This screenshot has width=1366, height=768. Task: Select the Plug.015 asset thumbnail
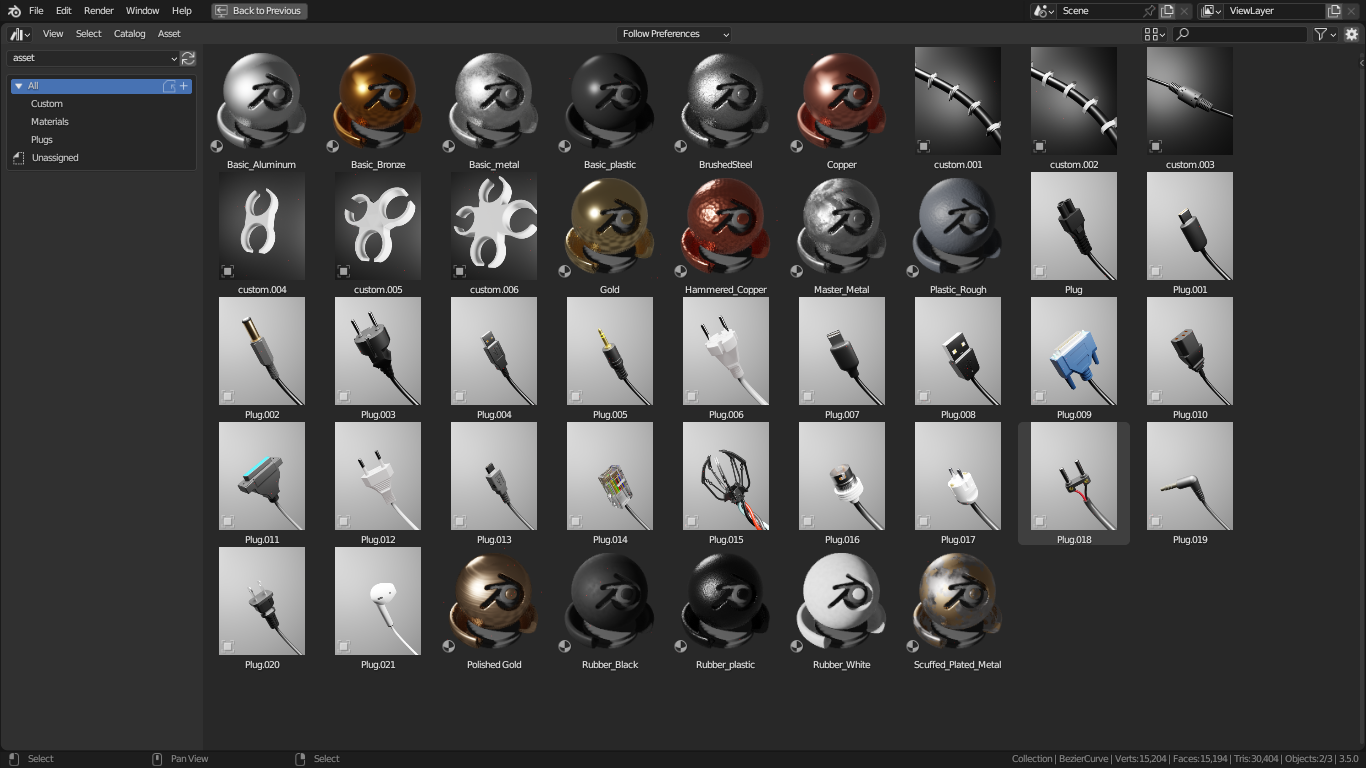click(x=725, y=476)
